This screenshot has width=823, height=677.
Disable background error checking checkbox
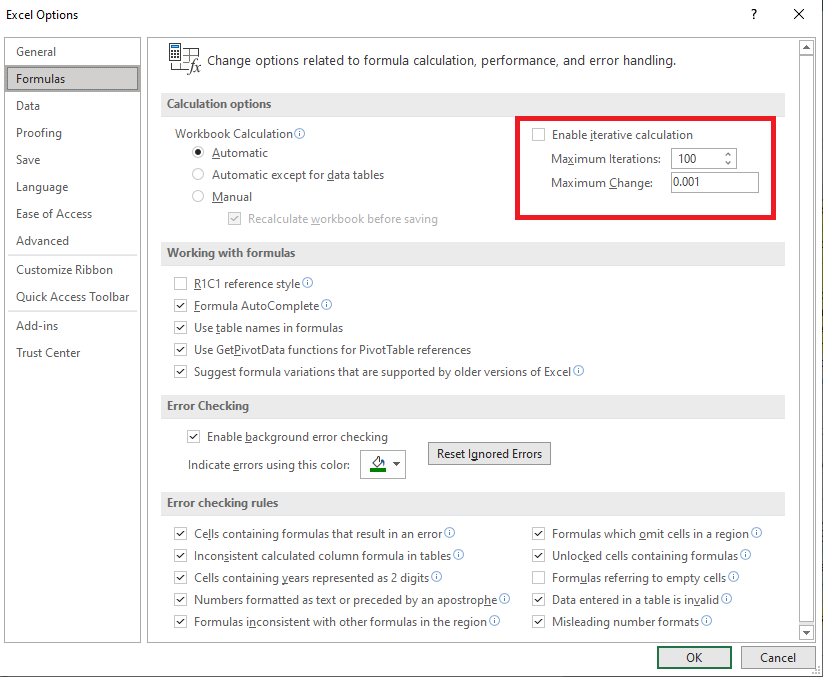point(194,437)
